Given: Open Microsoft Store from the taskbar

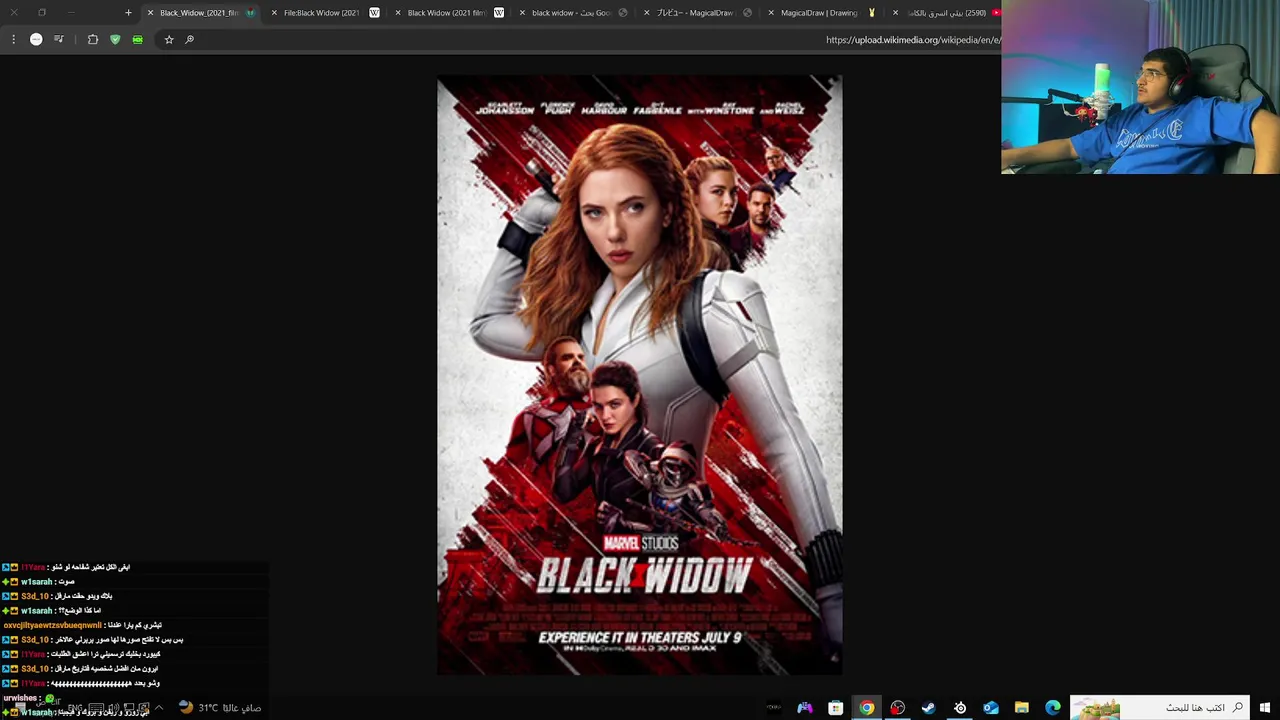Looking at the screenshot, I should (836, 708).
